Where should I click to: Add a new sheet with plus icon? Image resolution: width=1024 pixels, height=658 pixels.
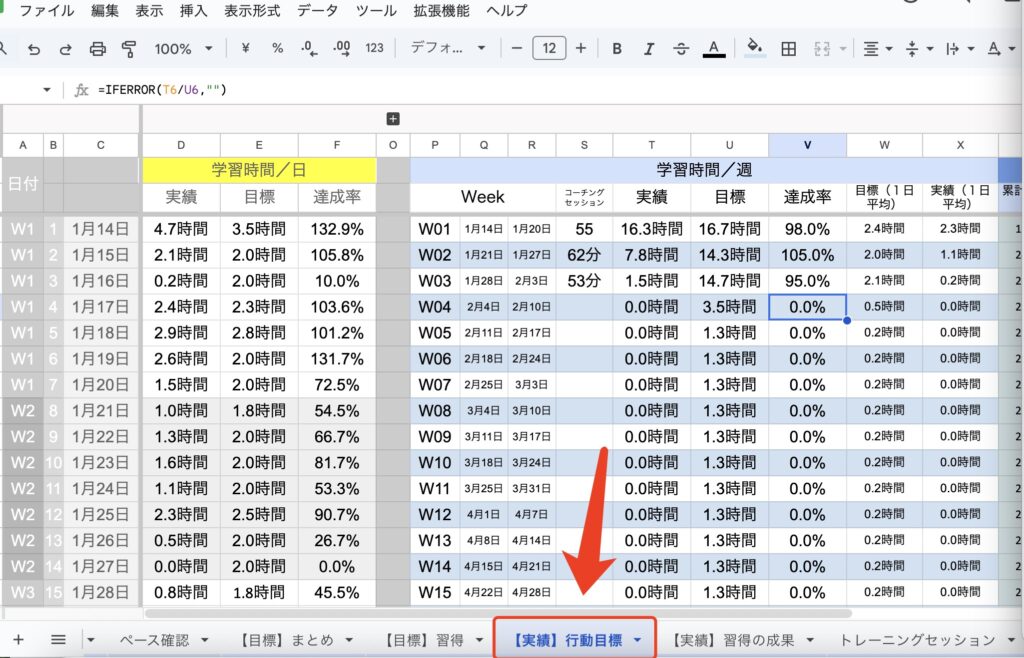pyautogui.click(x=18, y=639)
